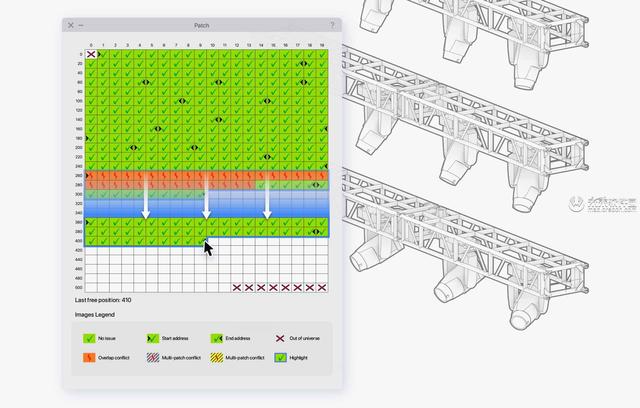
Task: Click the yellow striped Multi-patch conflict swatch
Action: [216, 358]
